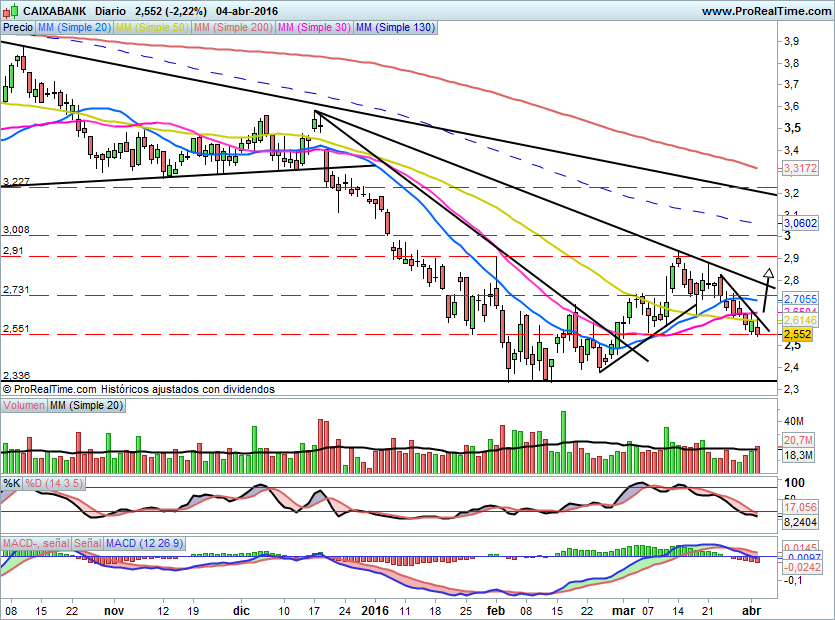Click the 2,7055 MM20 value tag

pyautogui.click(x=800, y=299)
